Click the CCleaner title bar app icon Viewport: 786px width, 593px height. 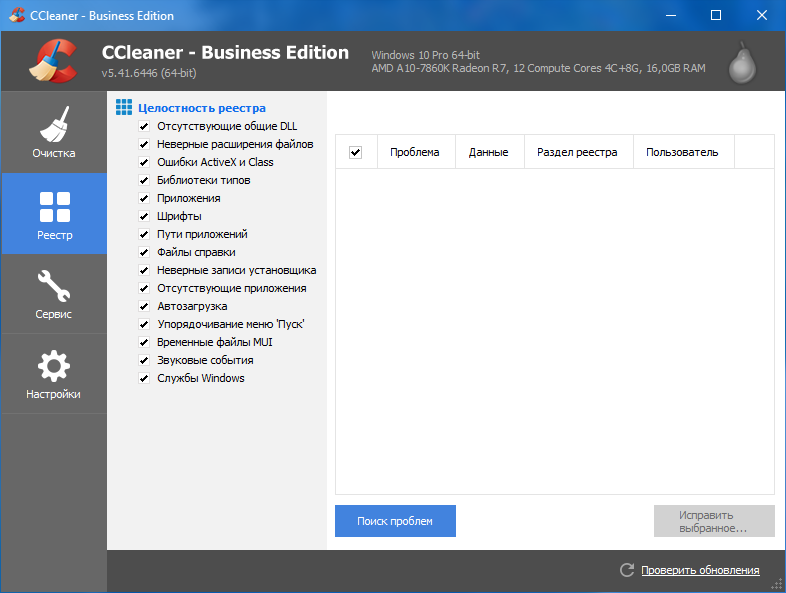pos(17,15)
